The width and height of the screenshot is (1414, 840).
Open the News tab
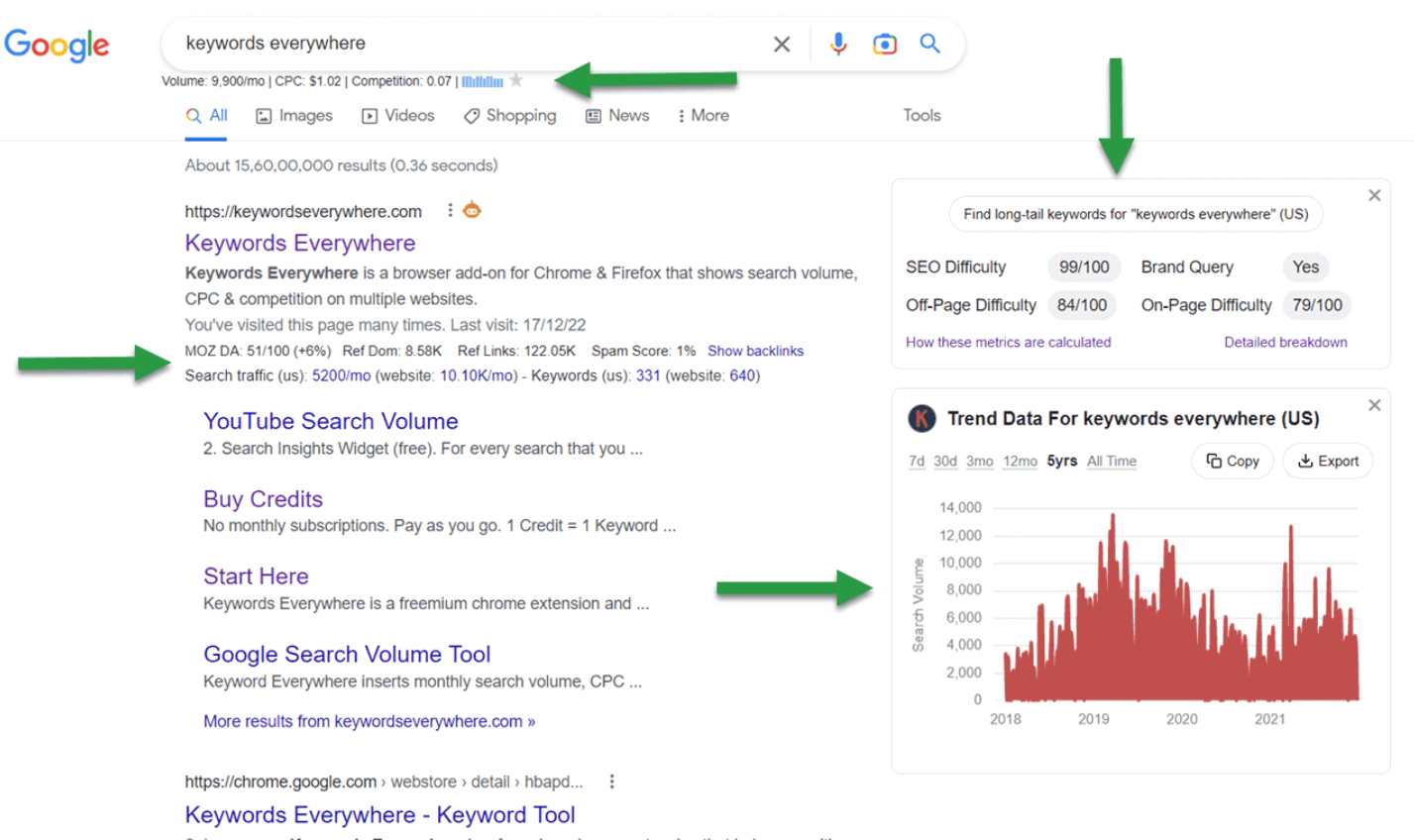617,116
